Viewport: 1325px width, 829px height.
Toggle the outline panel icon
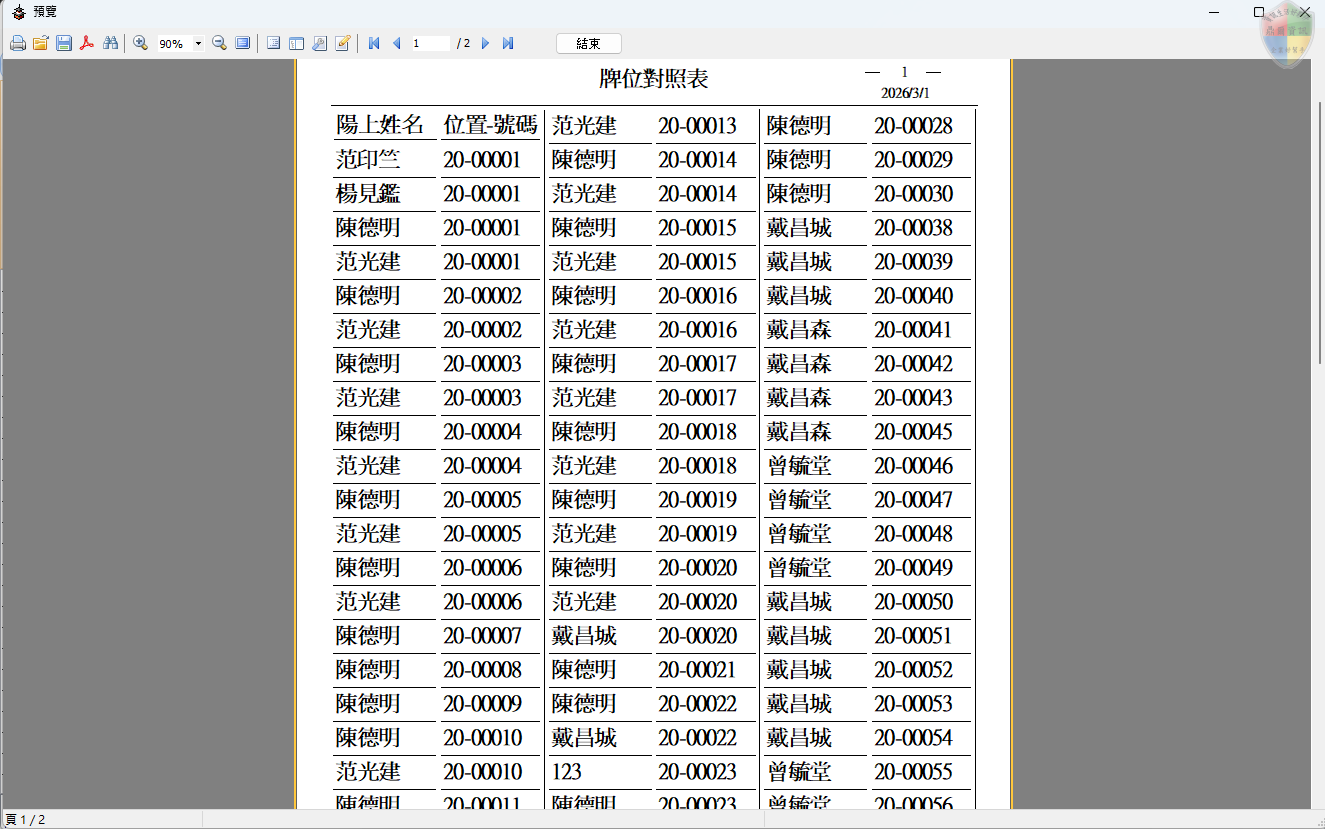273,43
